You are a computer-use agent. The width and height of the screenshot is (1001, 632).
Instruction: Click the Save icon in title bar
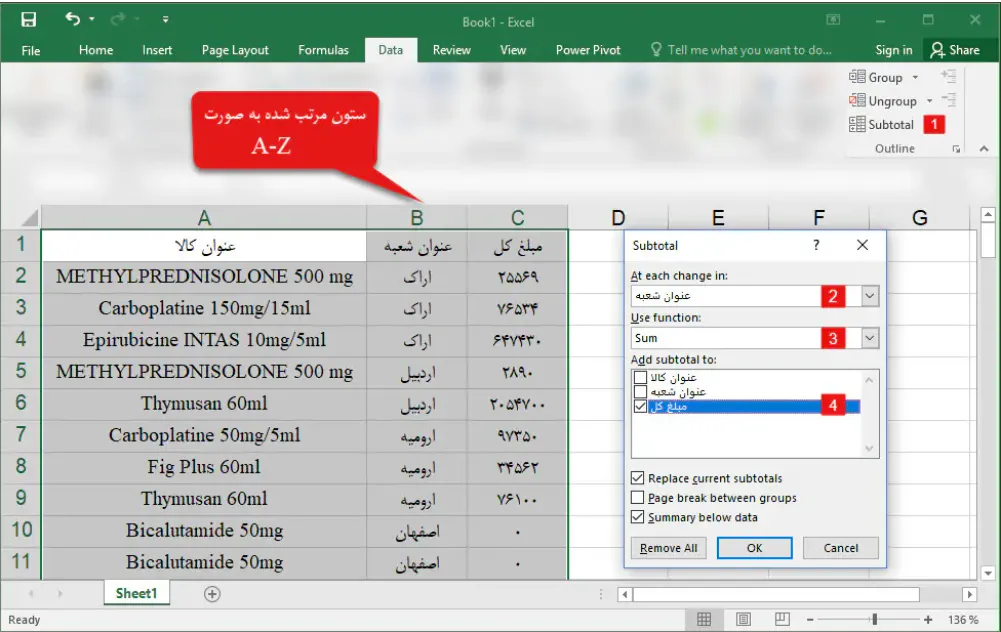(28, 19)
